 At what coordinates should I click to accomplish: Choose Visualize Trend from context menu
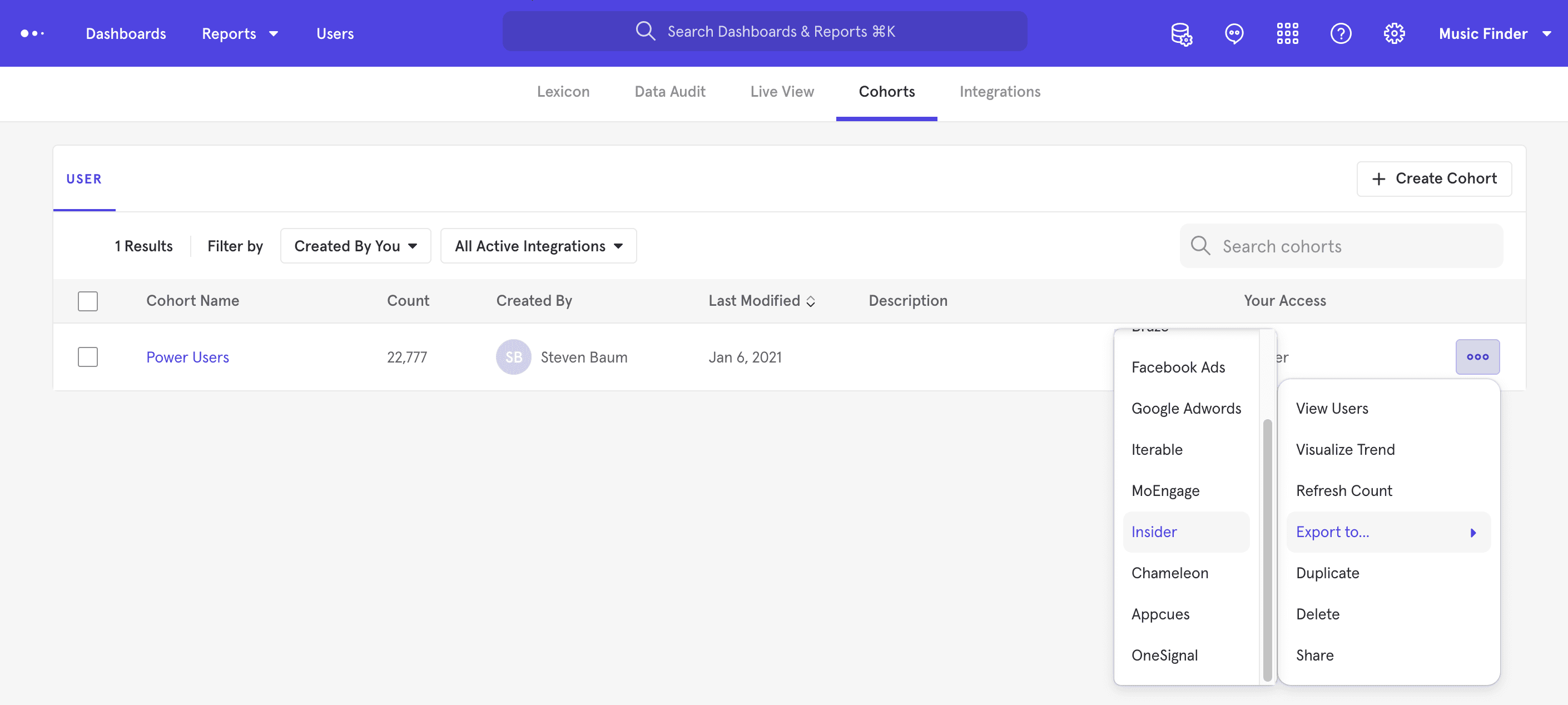click(1344, 449)
